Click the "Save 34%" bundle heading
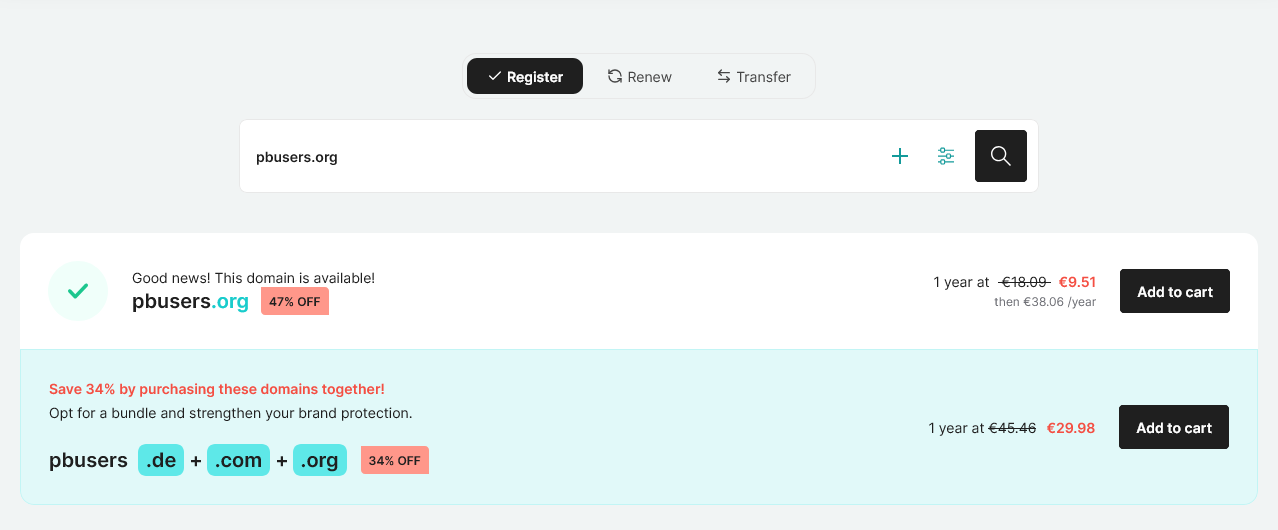1278x530 pixels. [217, 389]
